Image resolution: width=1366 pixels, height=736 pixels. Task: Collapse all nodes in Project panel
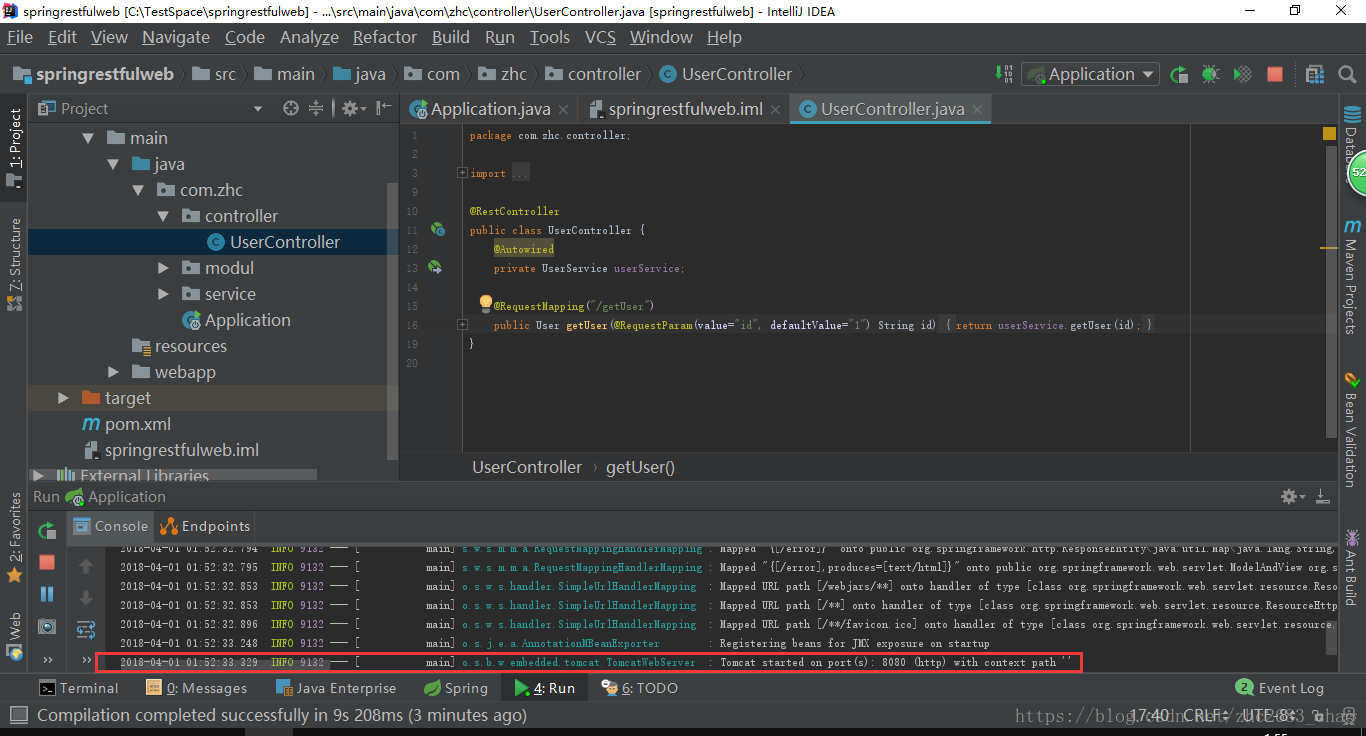316,108
